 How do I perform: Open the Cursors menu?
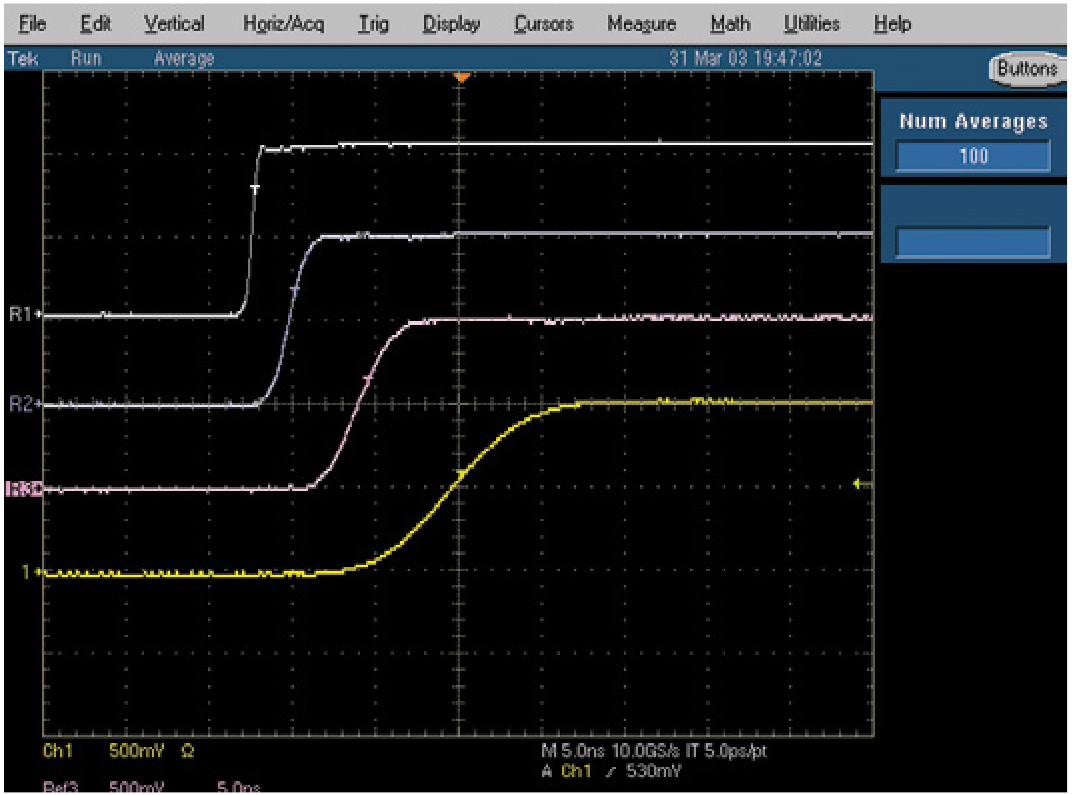[543, 24]
